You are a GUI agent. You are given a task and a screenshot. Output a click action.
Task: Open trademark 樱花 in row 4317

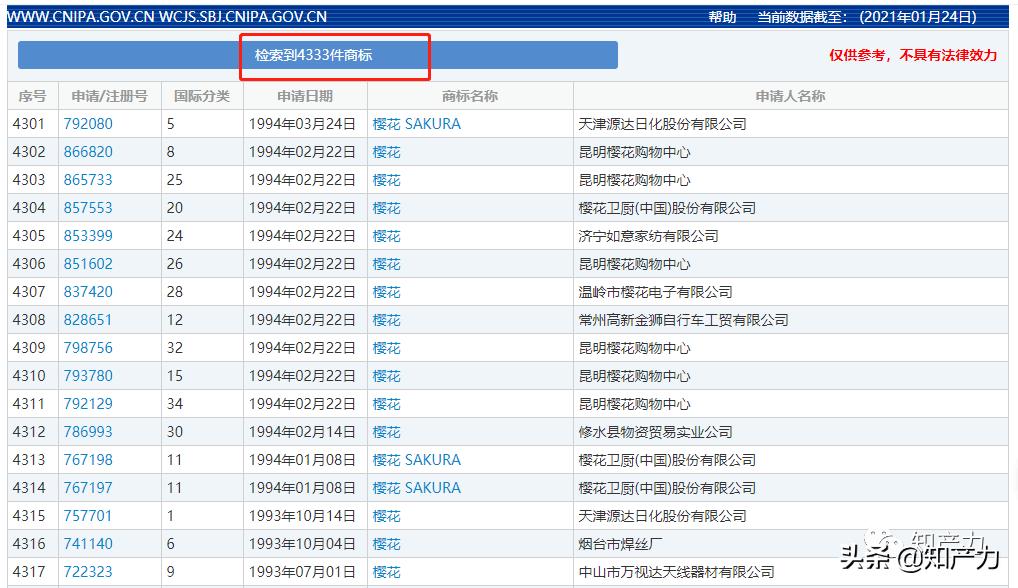click(x=386, y=572)
